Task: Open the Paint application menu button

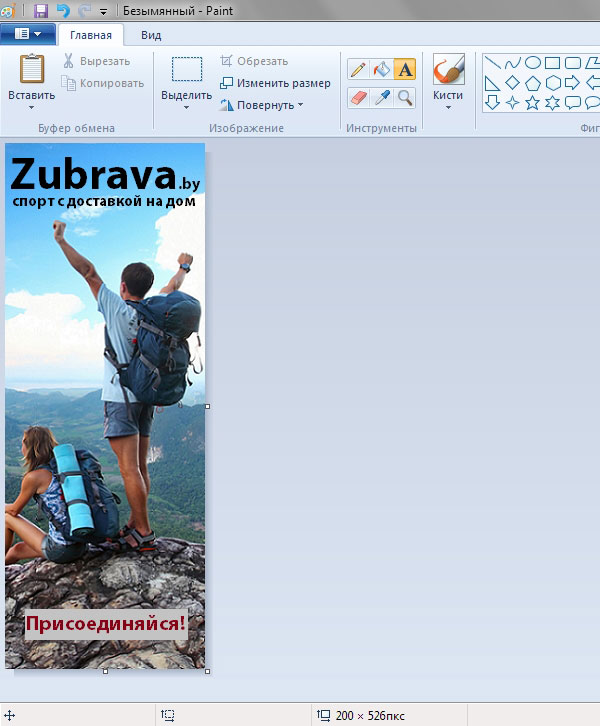Action: pos(28,34)
